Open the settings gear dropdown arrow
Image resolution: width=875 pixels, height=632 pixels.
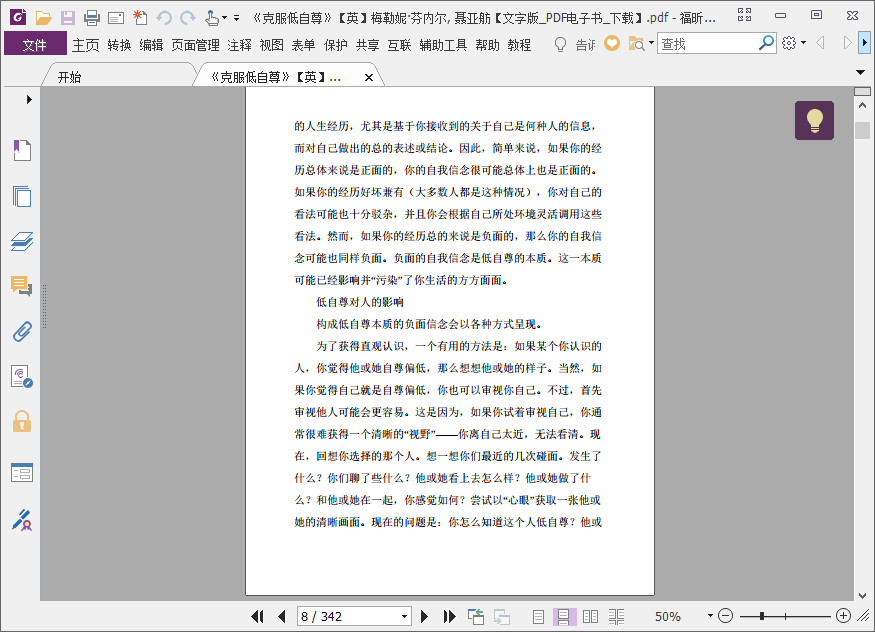coord(803,43)
